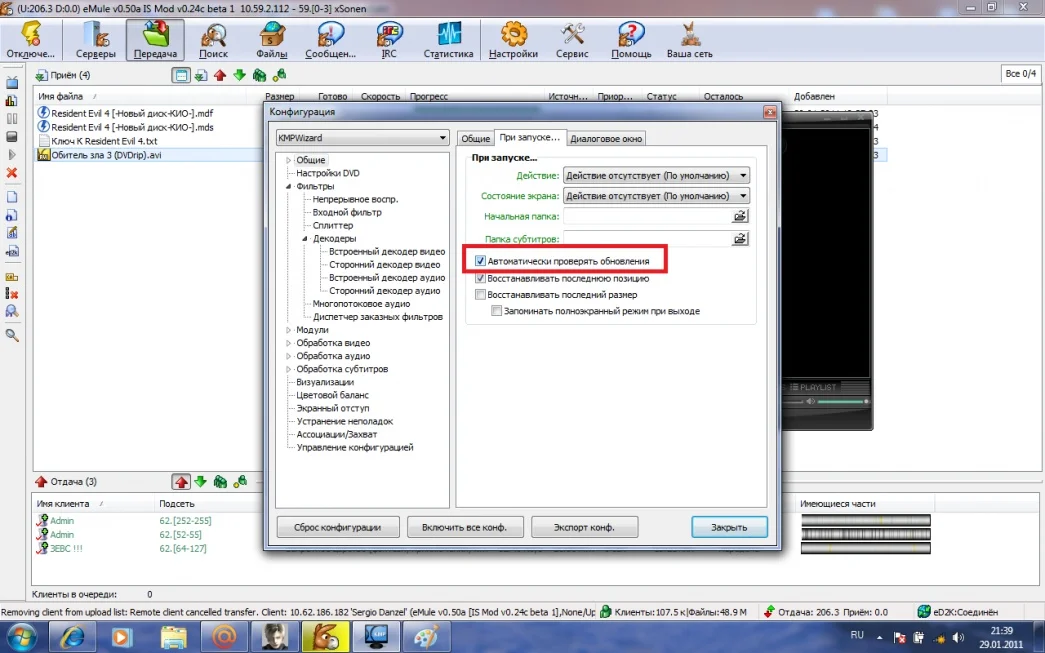Click the red X cancel icon in left sidebar
The height and width of the screenshot is (653, 1045).
point(12,173)
